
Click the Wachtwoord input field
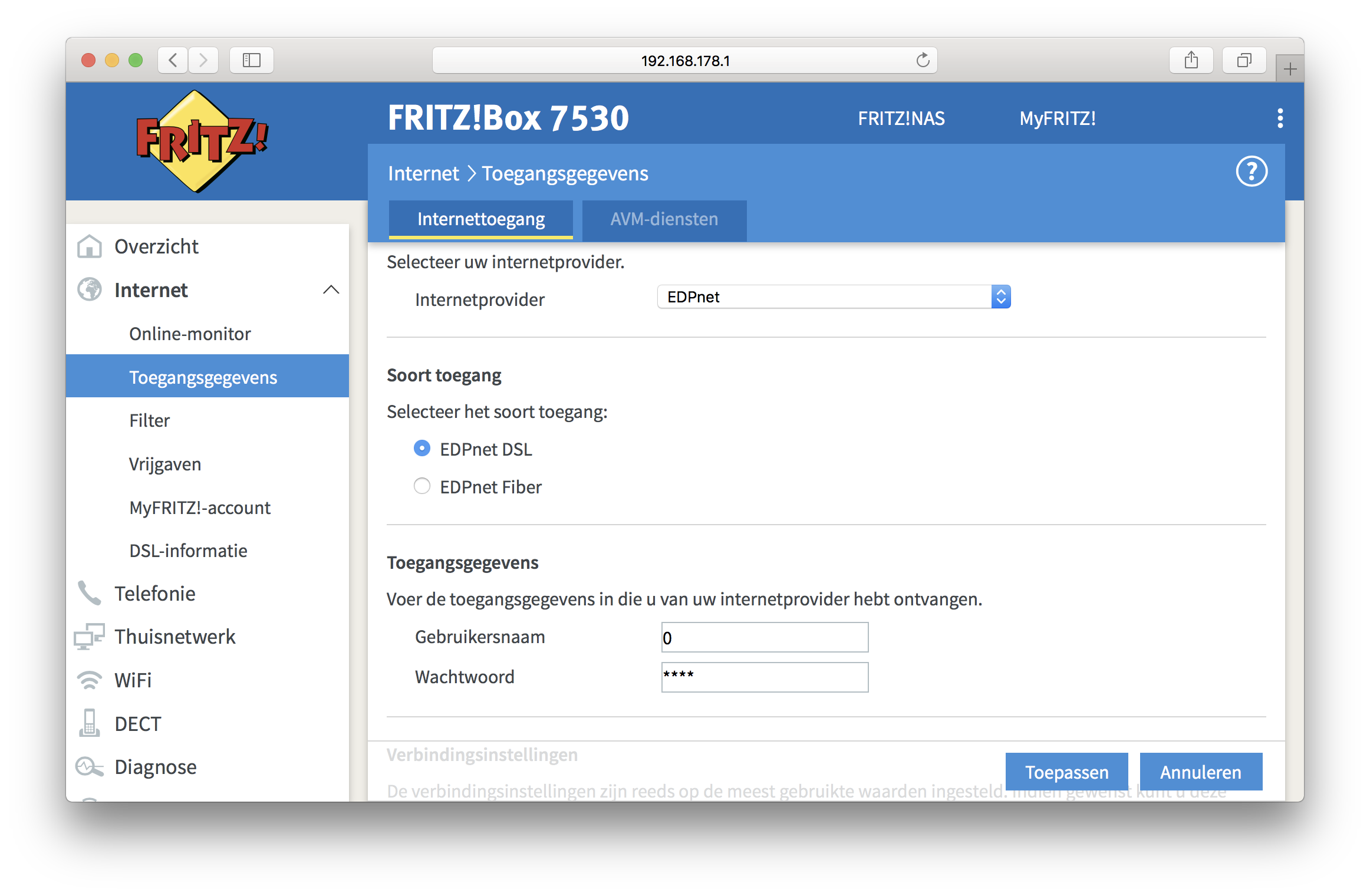[765, 677]
